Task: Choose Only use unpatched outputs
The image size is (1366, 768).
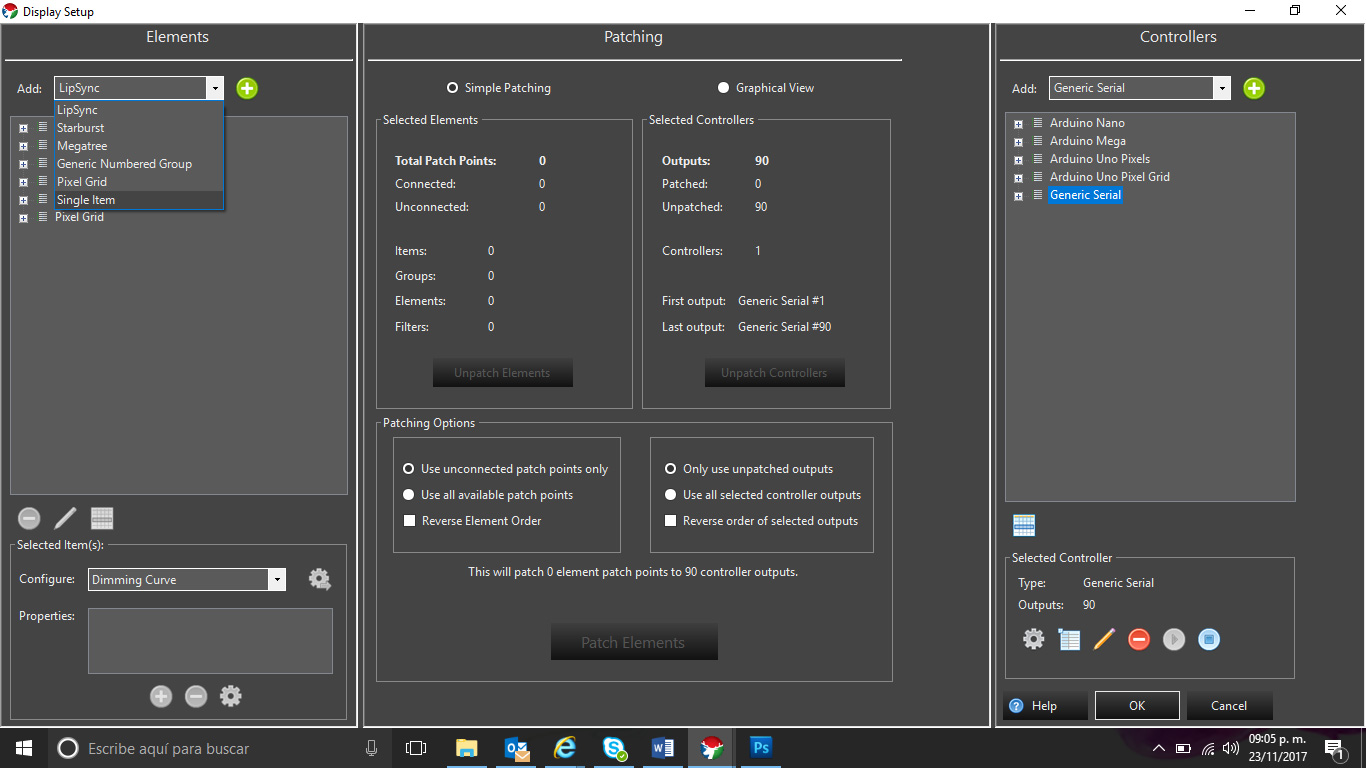Action: pyautogui.click(x=670, y=469)
